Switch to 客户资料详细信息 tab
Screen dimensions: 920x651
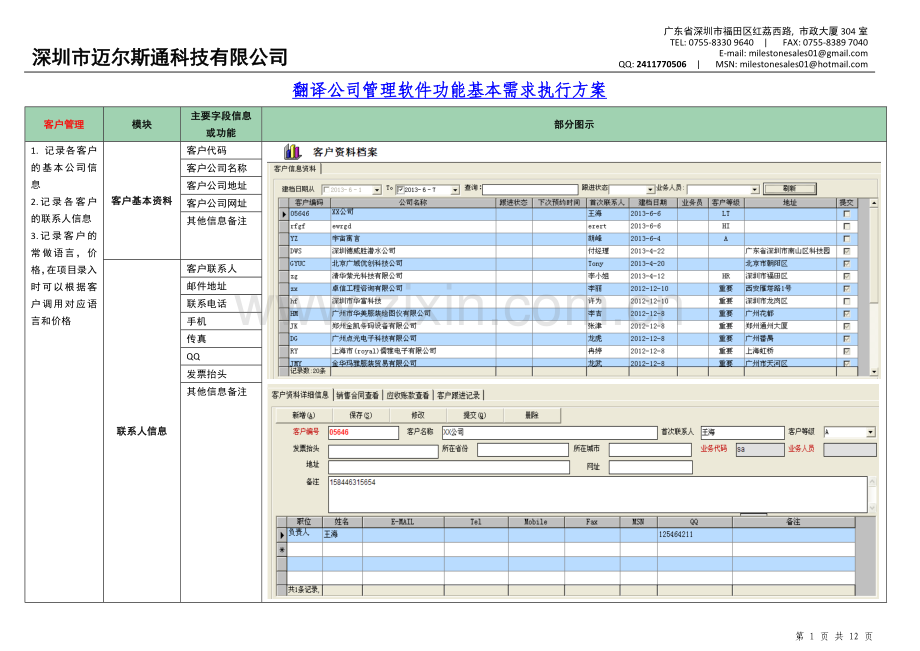[300, 395]
